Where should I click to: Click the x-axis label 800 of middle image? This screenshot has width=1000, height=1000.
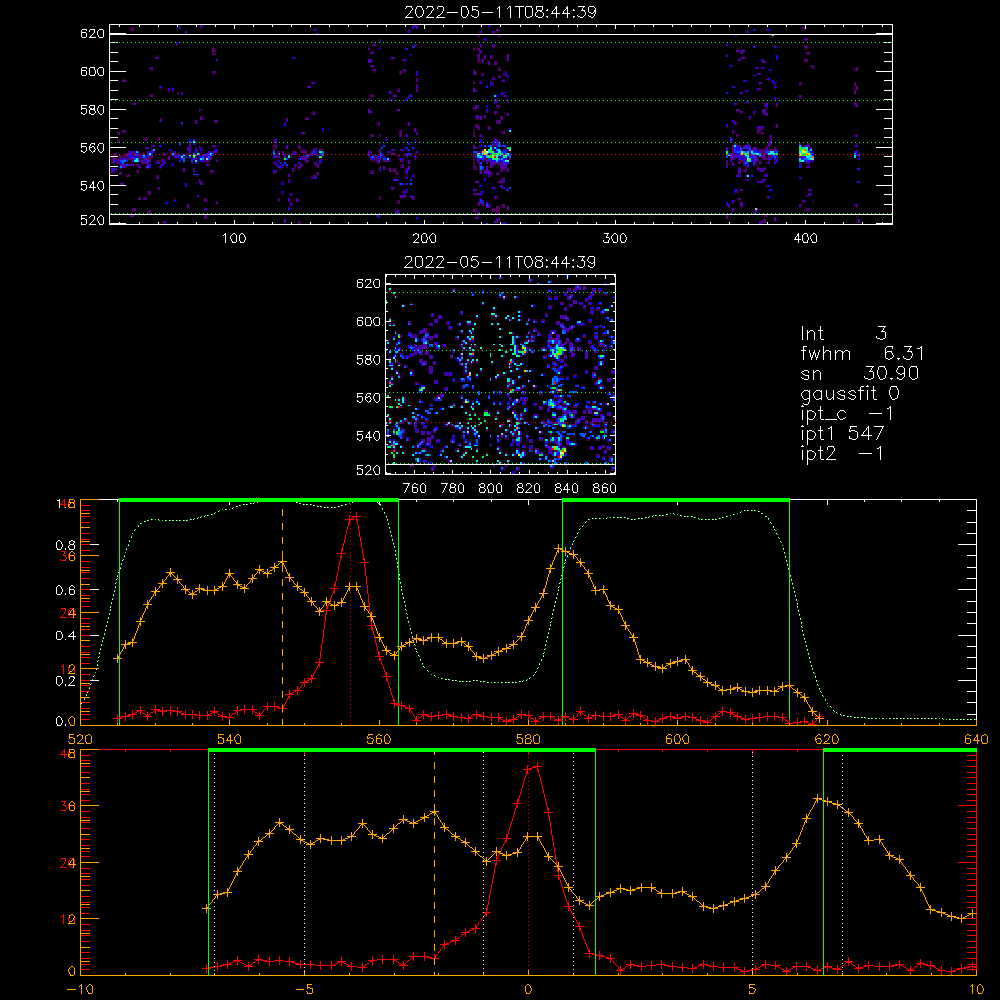pyautogui.click(x=490, y=489)
